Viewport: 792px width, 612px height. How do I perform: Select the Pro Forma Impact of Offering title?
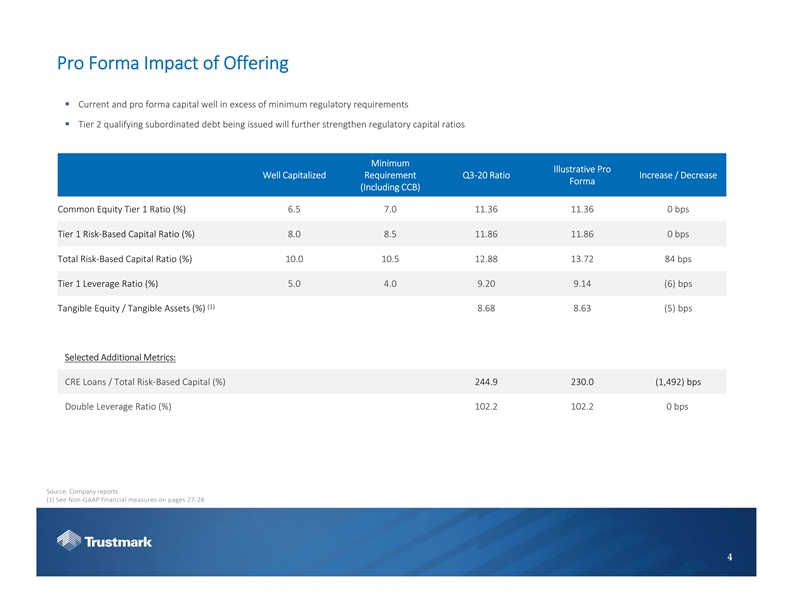tap(172, 64)
